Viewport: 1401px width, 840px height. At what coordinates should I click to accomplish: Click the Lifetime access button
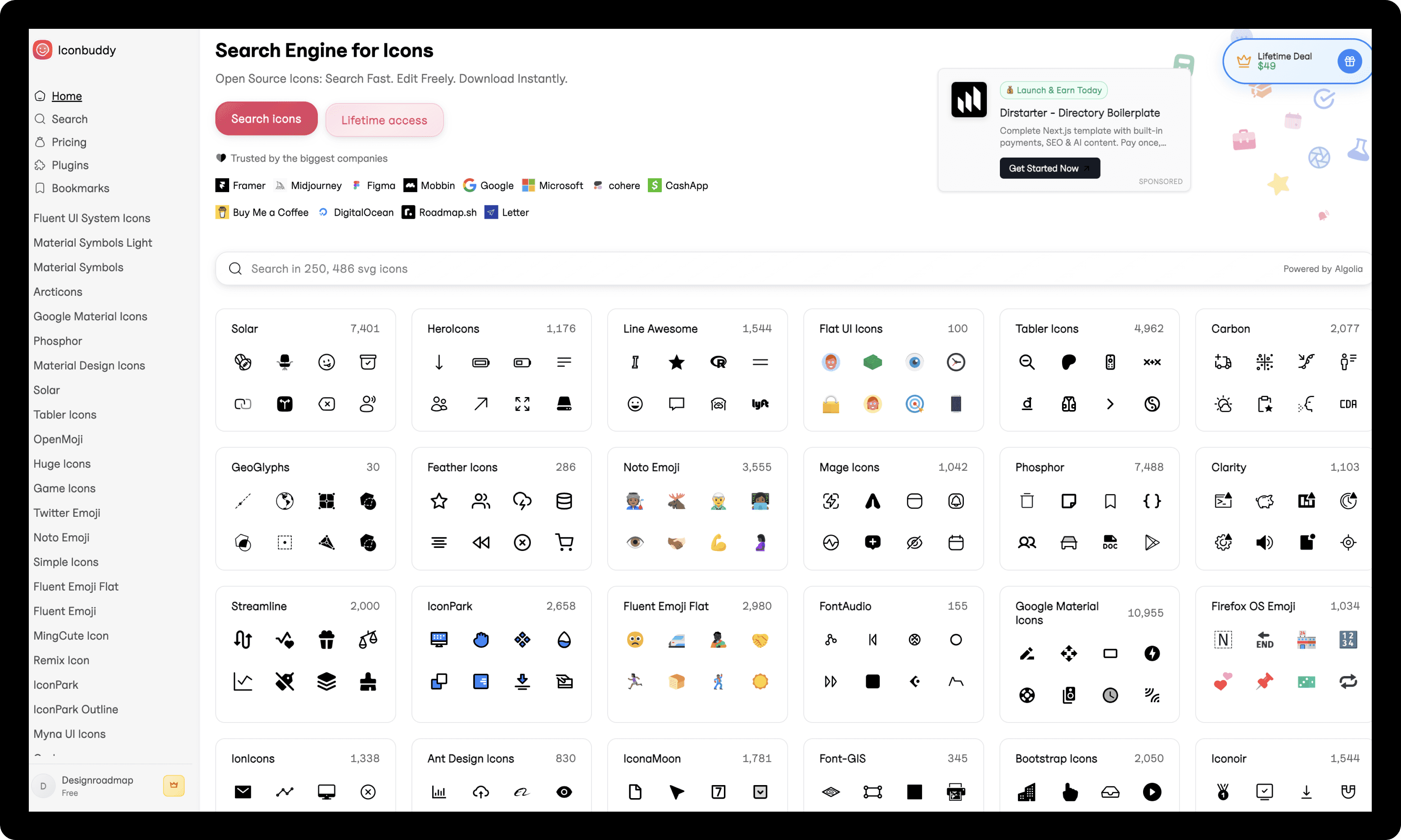point(384,120)
